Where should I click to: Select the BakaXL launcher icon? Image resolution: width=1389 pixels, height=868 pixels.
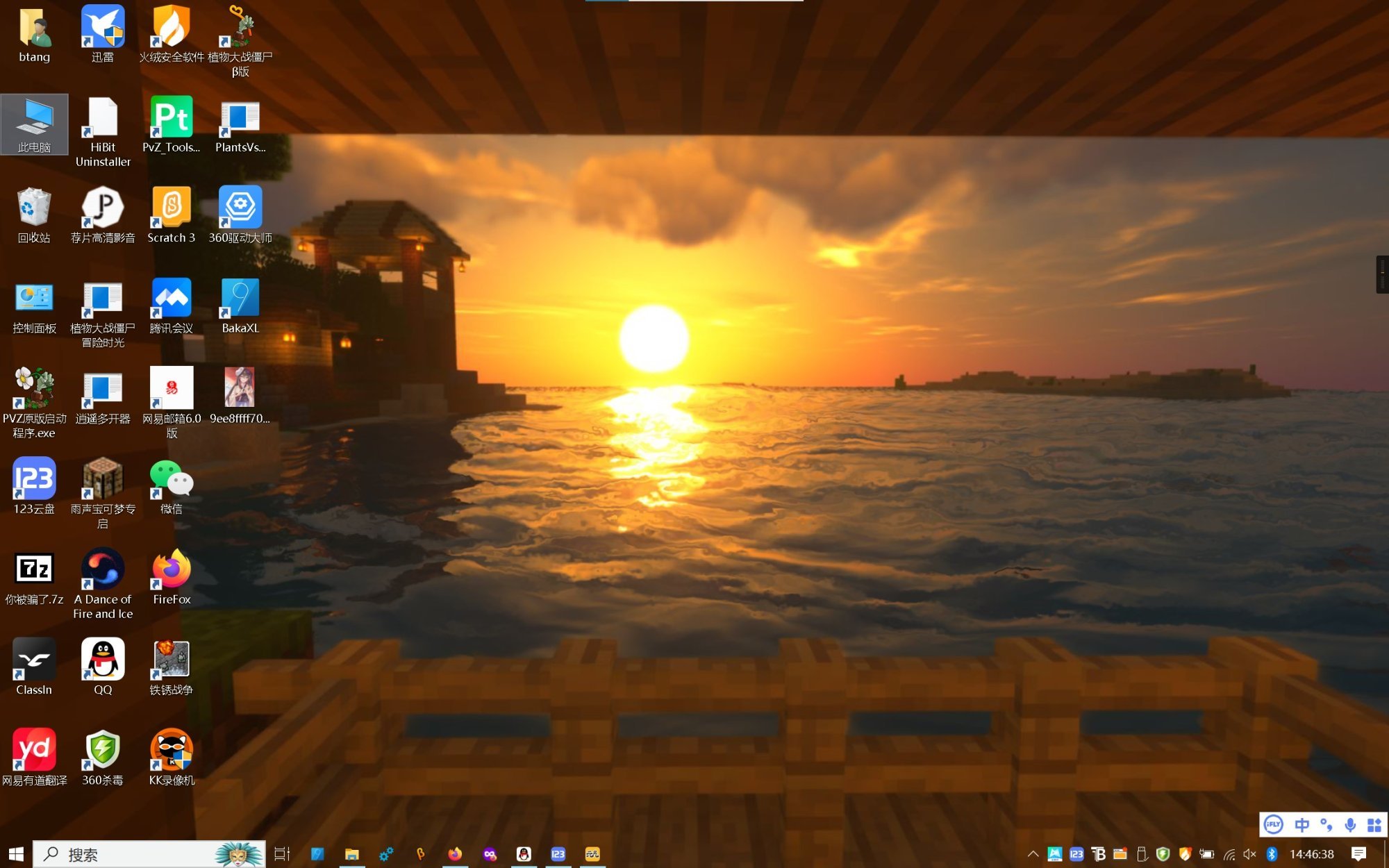(x=240, y=306)
